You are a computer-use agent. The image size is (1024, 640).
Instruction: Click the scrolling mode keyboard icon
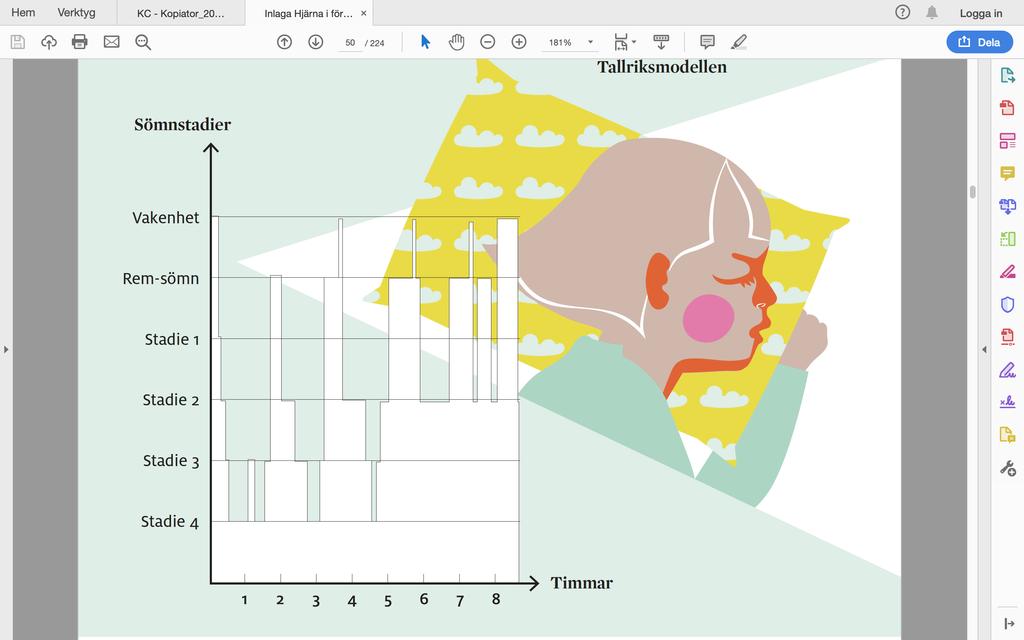click(x=661, y=42)
